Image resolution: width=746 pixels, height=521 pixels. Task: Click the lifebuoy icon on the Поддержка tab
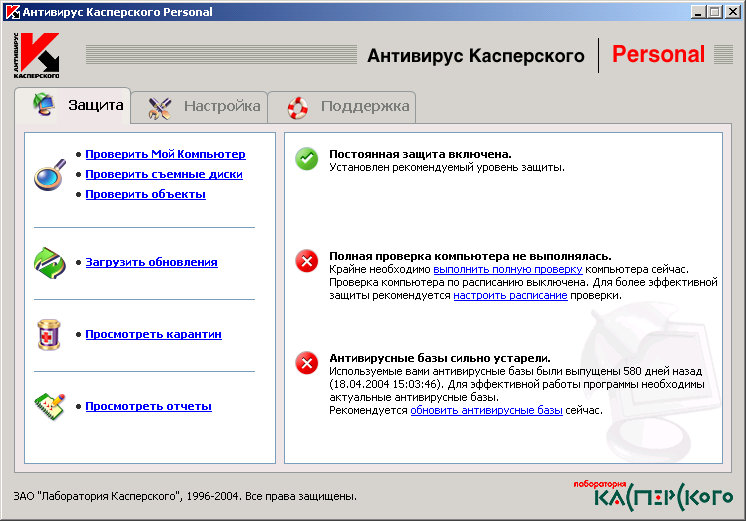(x=298, y=108)
